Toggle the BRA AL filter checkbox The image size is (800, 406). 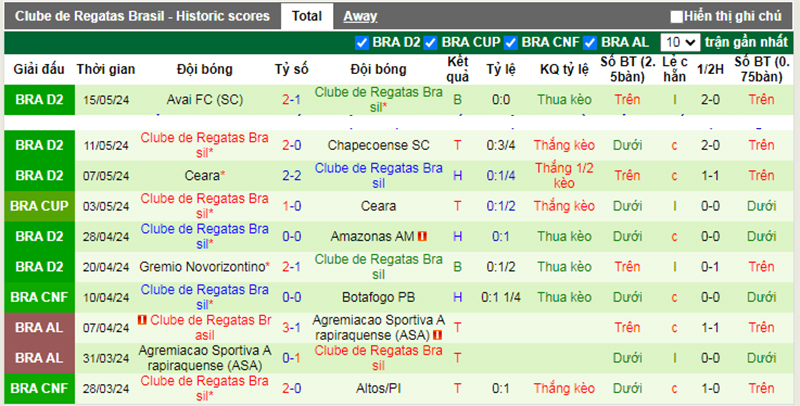pyautogui.click(x=590, y=43)
